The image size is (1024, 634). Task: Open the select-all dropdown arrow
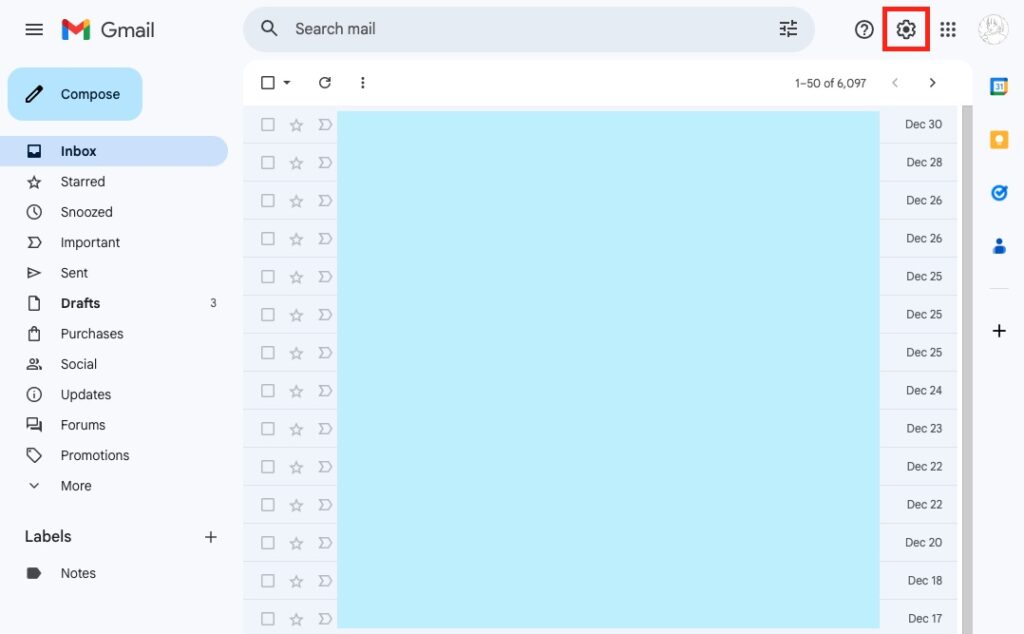pyautogui.click(x=287, y=83)
